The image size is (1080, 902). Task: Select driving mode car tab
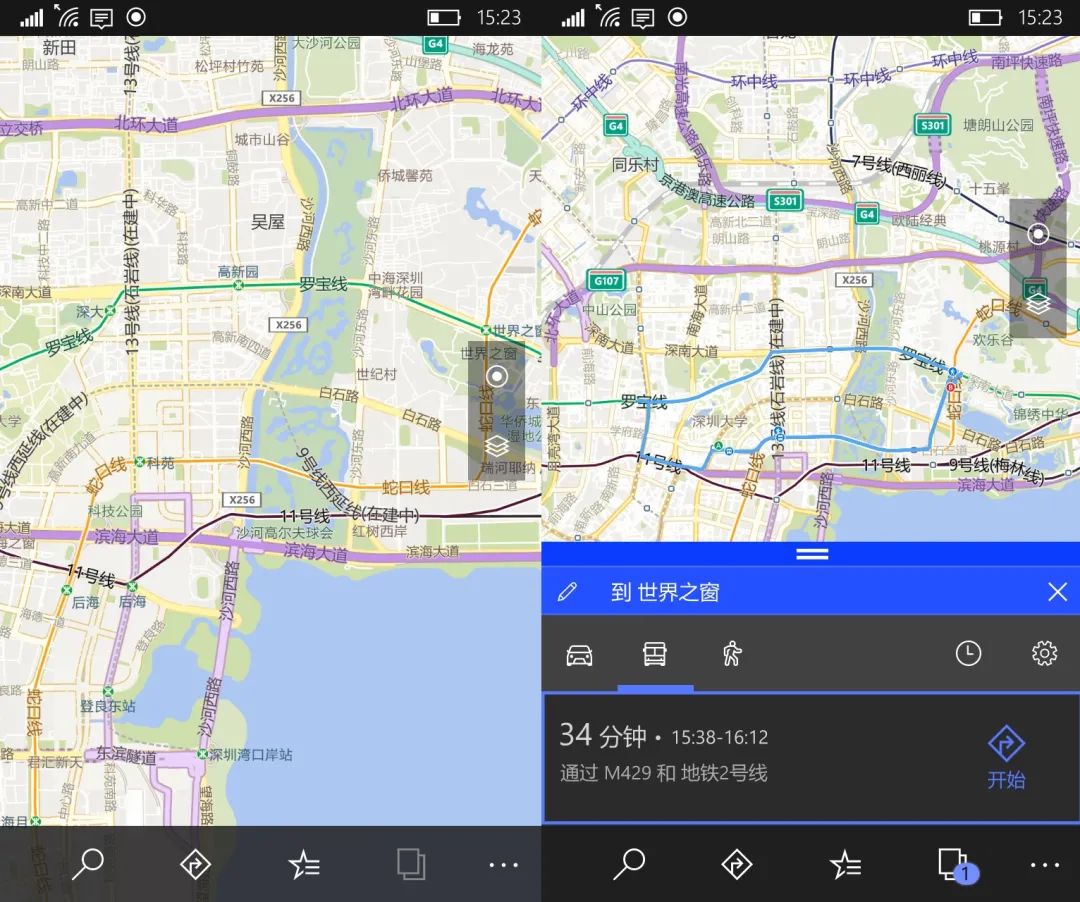(x=579, y=654)
